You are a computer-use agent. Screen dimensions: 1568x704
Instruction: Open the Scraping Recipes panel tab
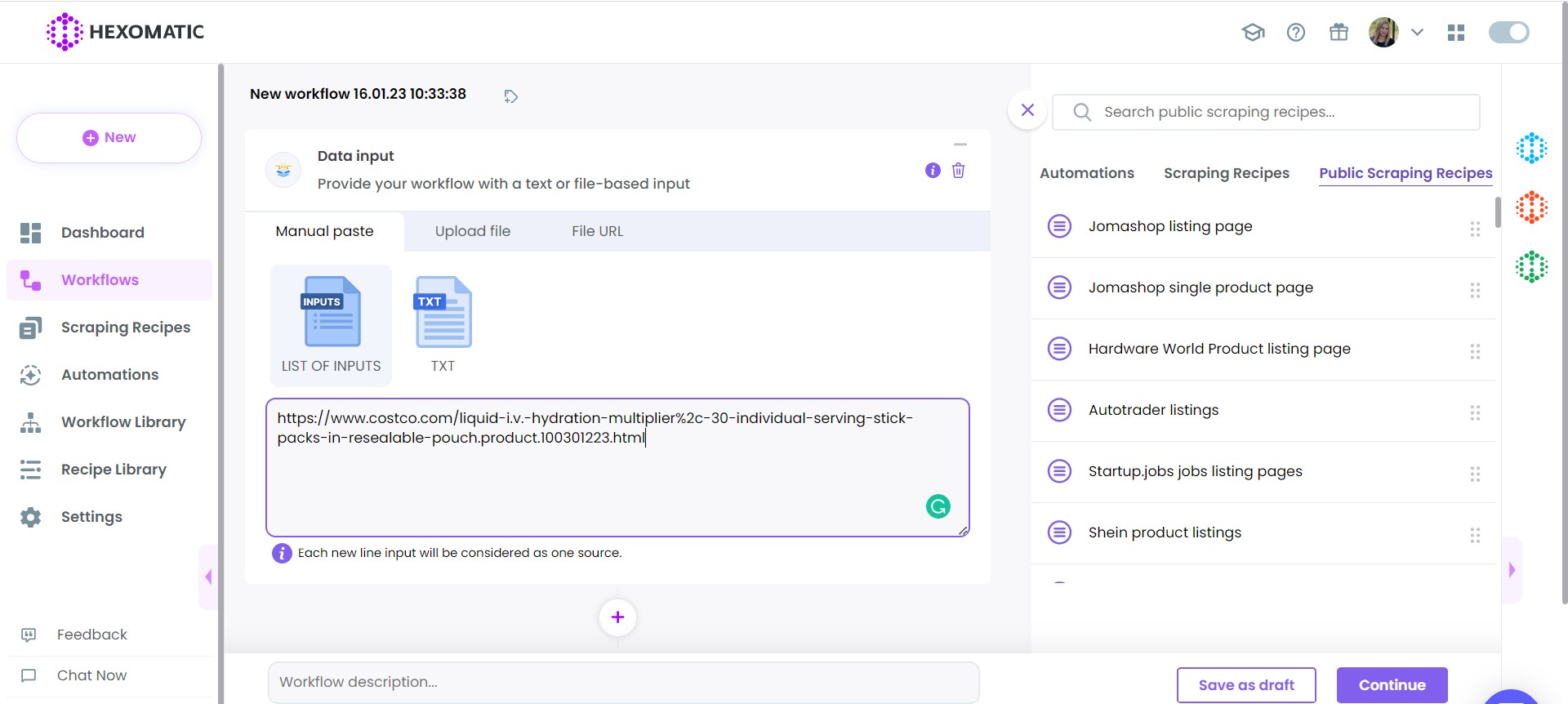tap(1226, 173)
